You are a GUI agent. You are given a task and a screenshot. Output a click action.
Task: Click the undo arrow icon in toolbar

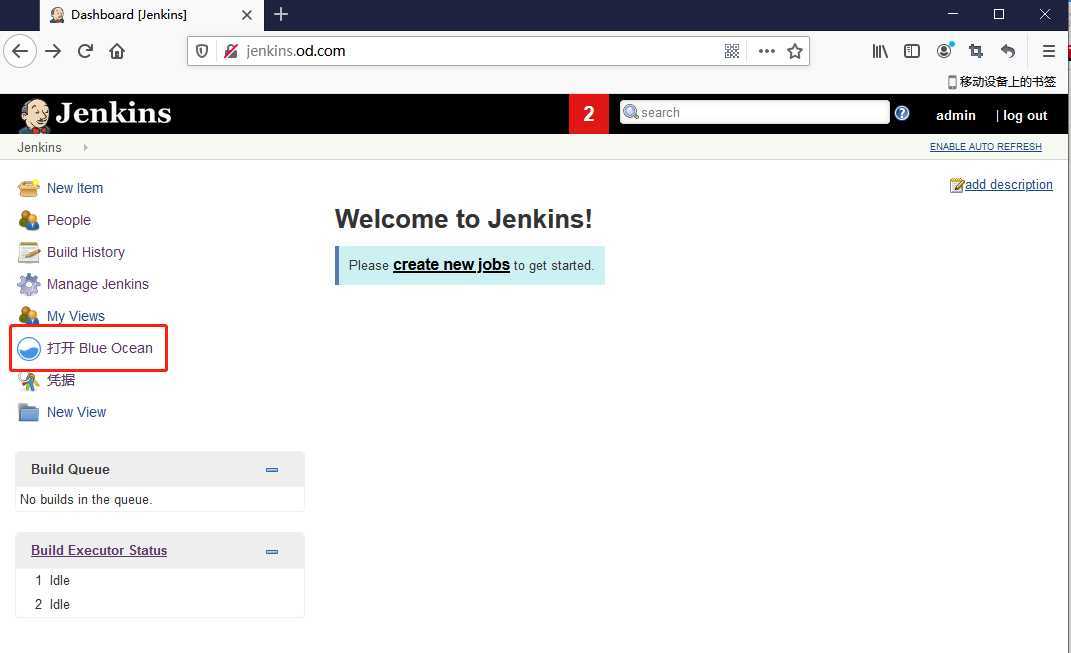(1008, 51)
